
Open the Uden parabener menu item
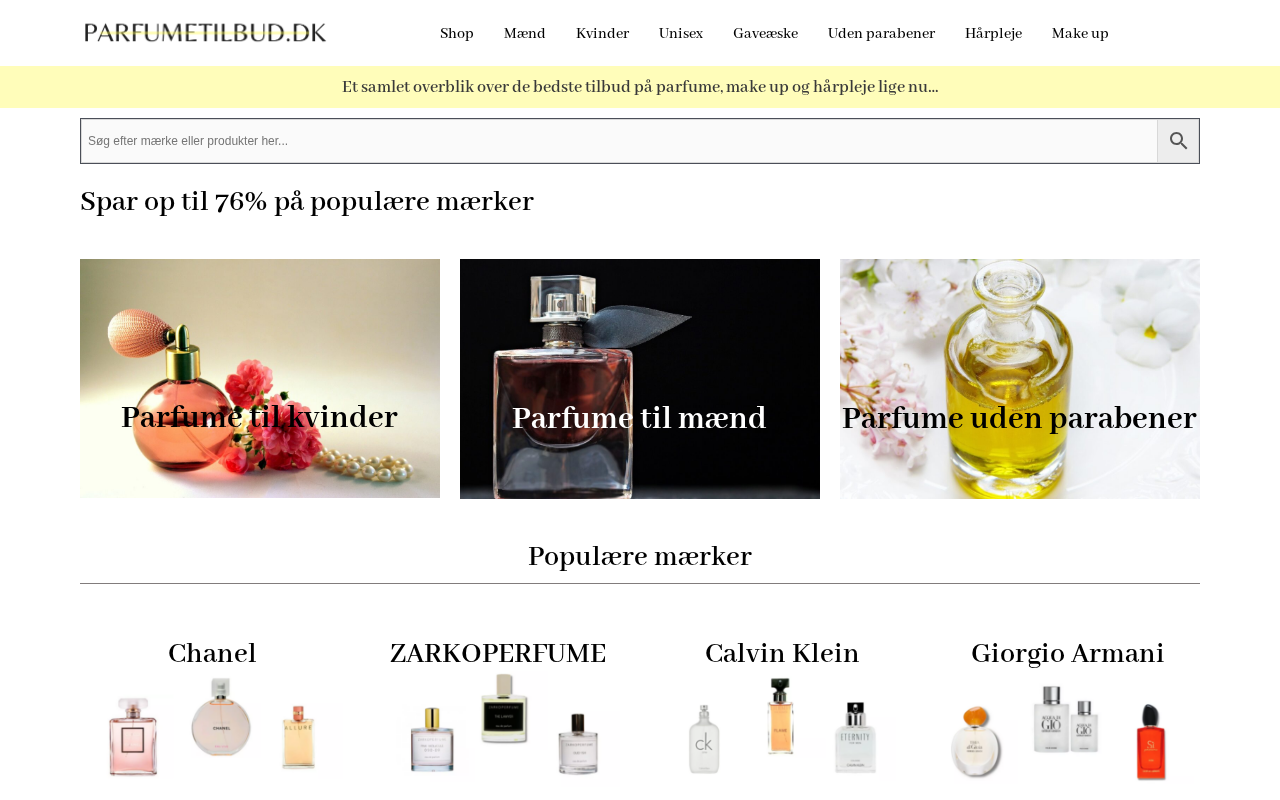(x=881, y=34)
